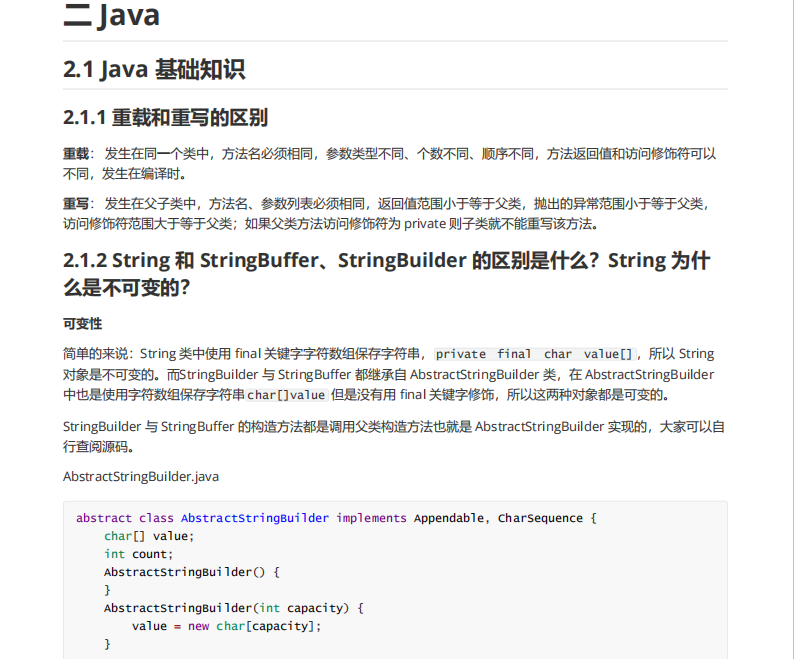Image resolution: width=794 pixels, height=659 pixels.
Task: Click heading '2.1 Java 基础知识'
Action: [x=154, y=69]
